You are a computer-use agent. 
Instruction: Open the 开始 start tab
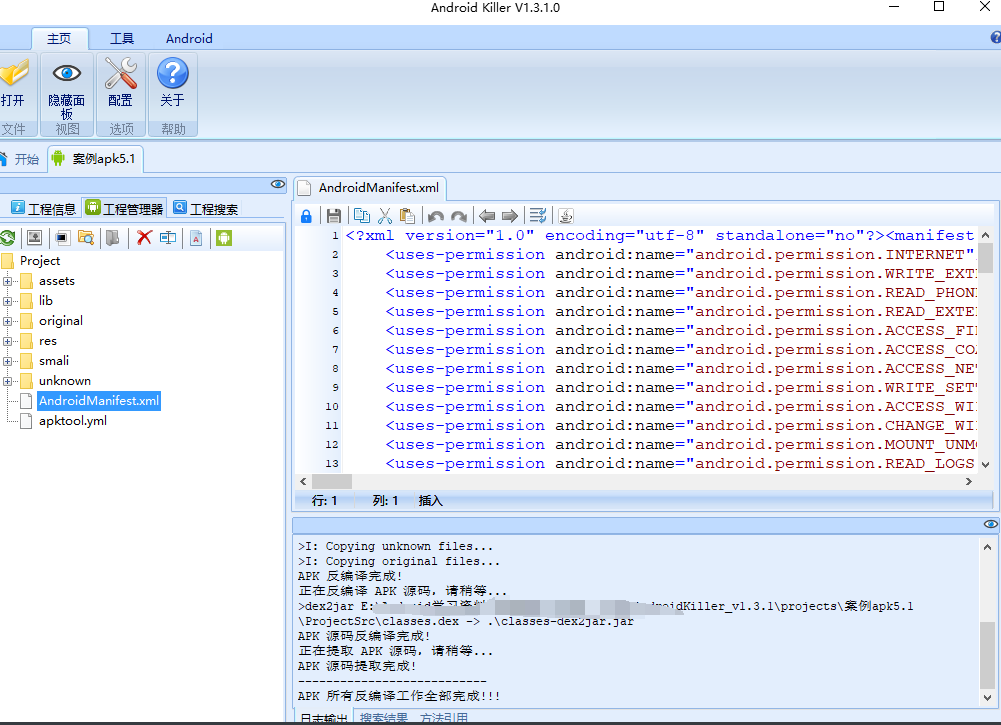click(x=20, y=160)
